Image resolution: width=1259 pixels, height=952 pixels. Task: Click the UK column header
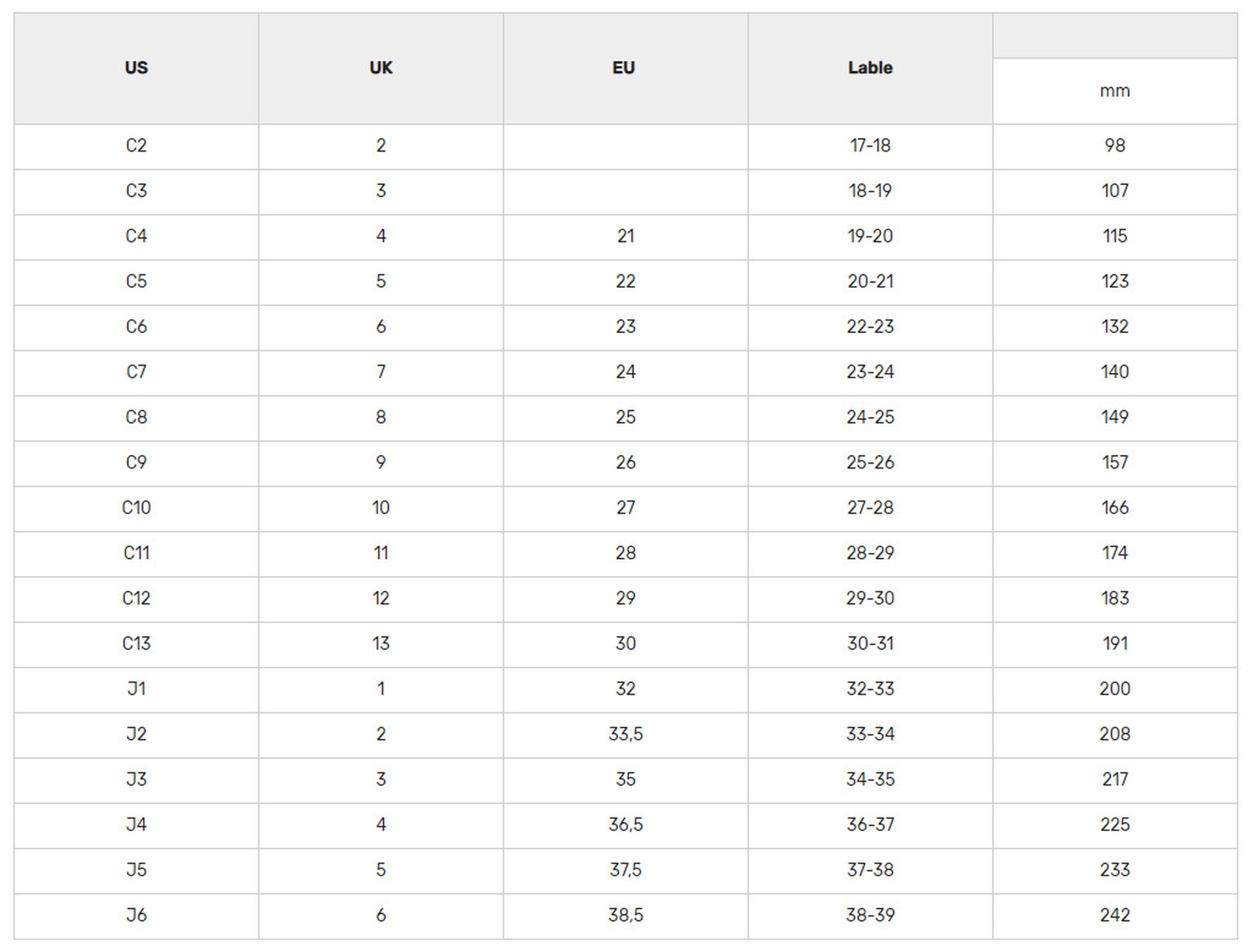click(x=381, y=68)
